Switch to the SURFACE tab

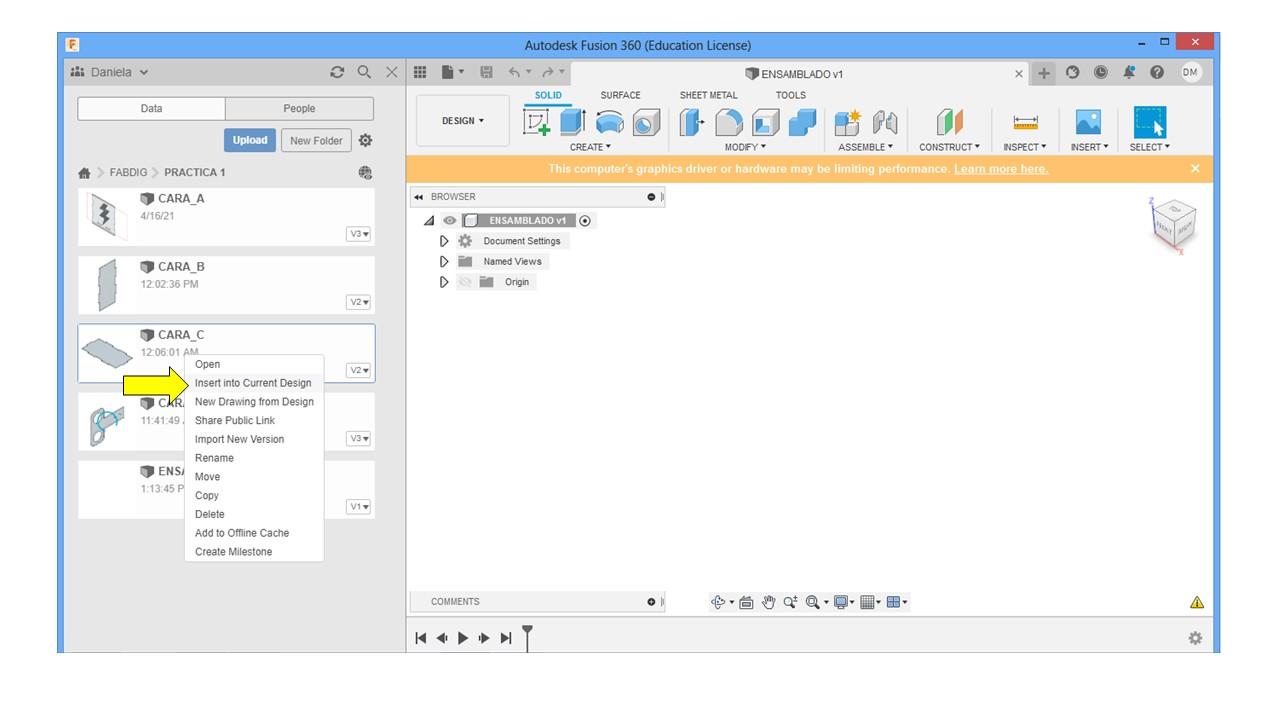[x=620, y=96]
